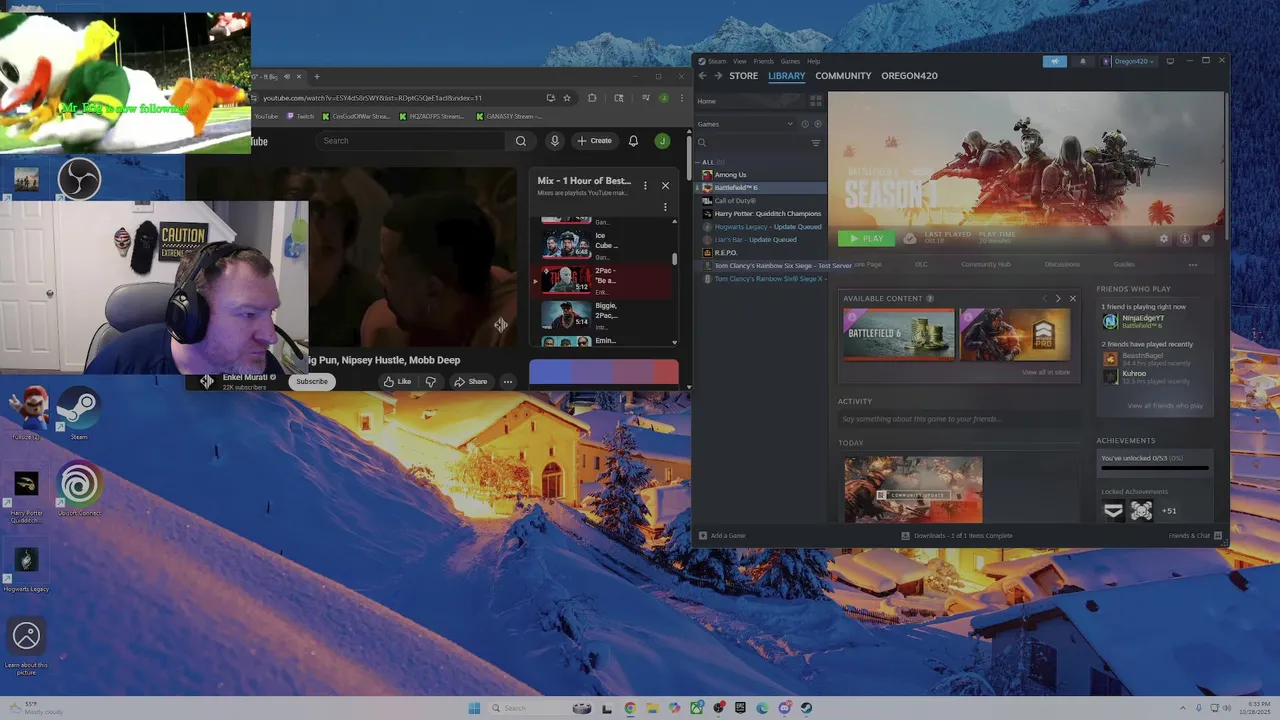
Task: Open Friends & Chat in Steam
Action: (x=1195, y=536)
